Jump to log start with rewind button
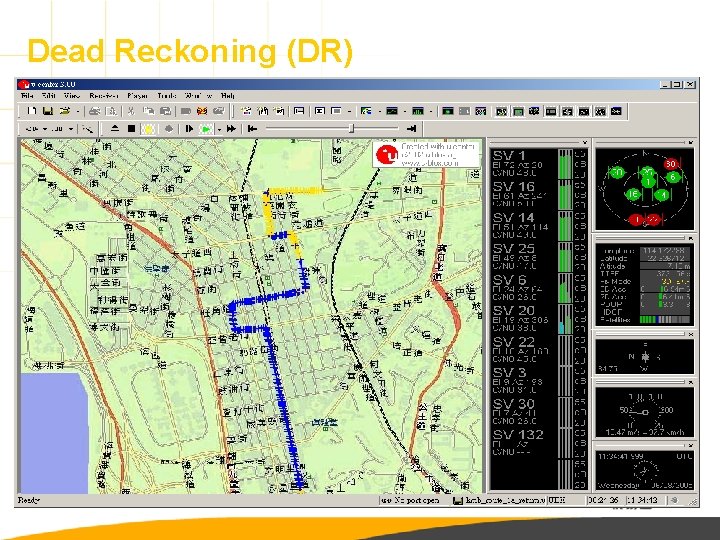Image resolution: width=720 pixels, height=540 pixels. pos(252,129)
